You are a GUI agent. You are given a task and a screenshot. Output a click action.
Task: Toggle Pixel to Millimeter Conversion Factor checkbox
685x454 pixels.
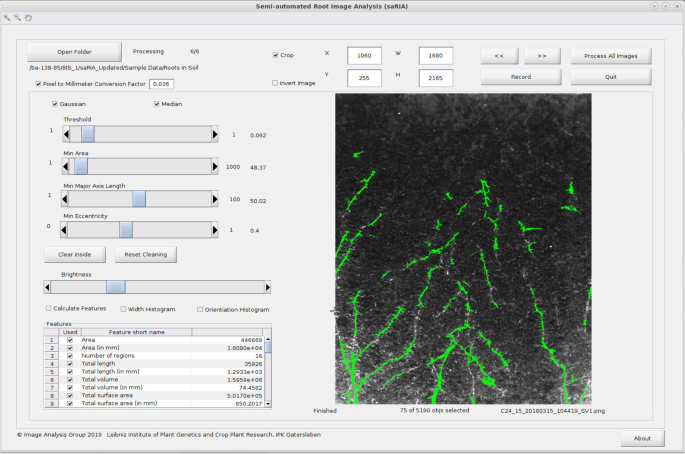point(38,84)
